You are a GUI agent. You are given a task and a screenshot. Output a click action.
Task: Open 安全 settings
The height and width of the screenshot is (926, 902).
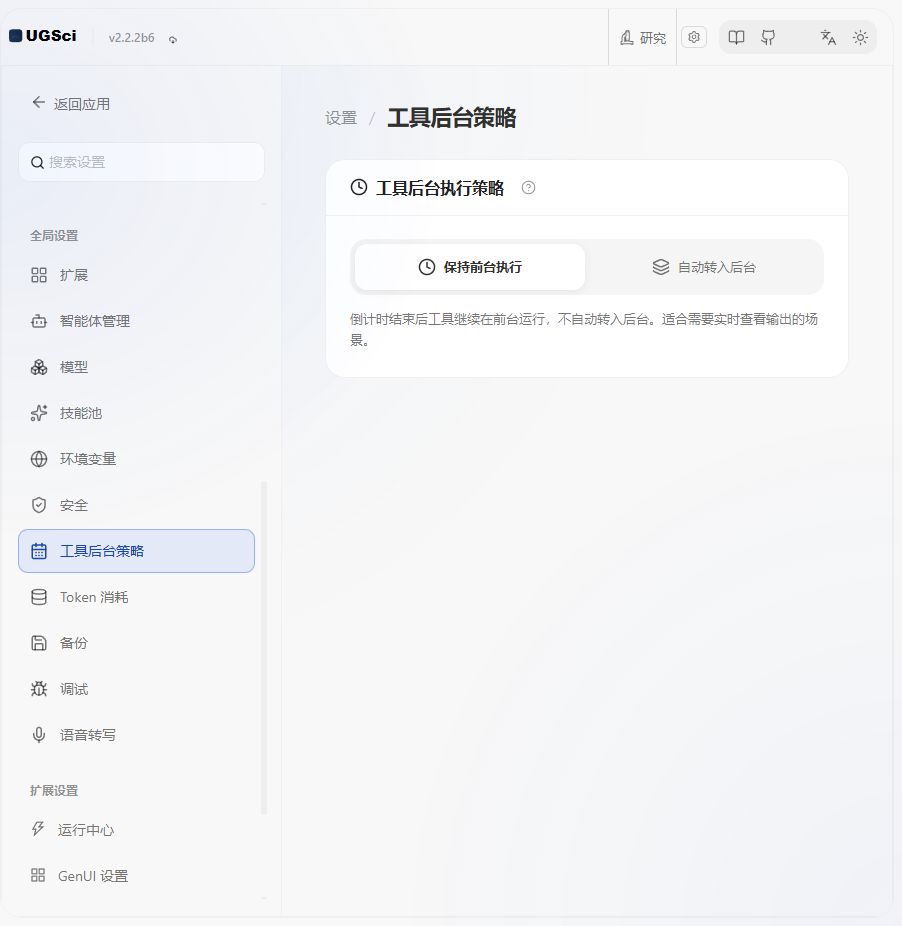tap(136, 505)
